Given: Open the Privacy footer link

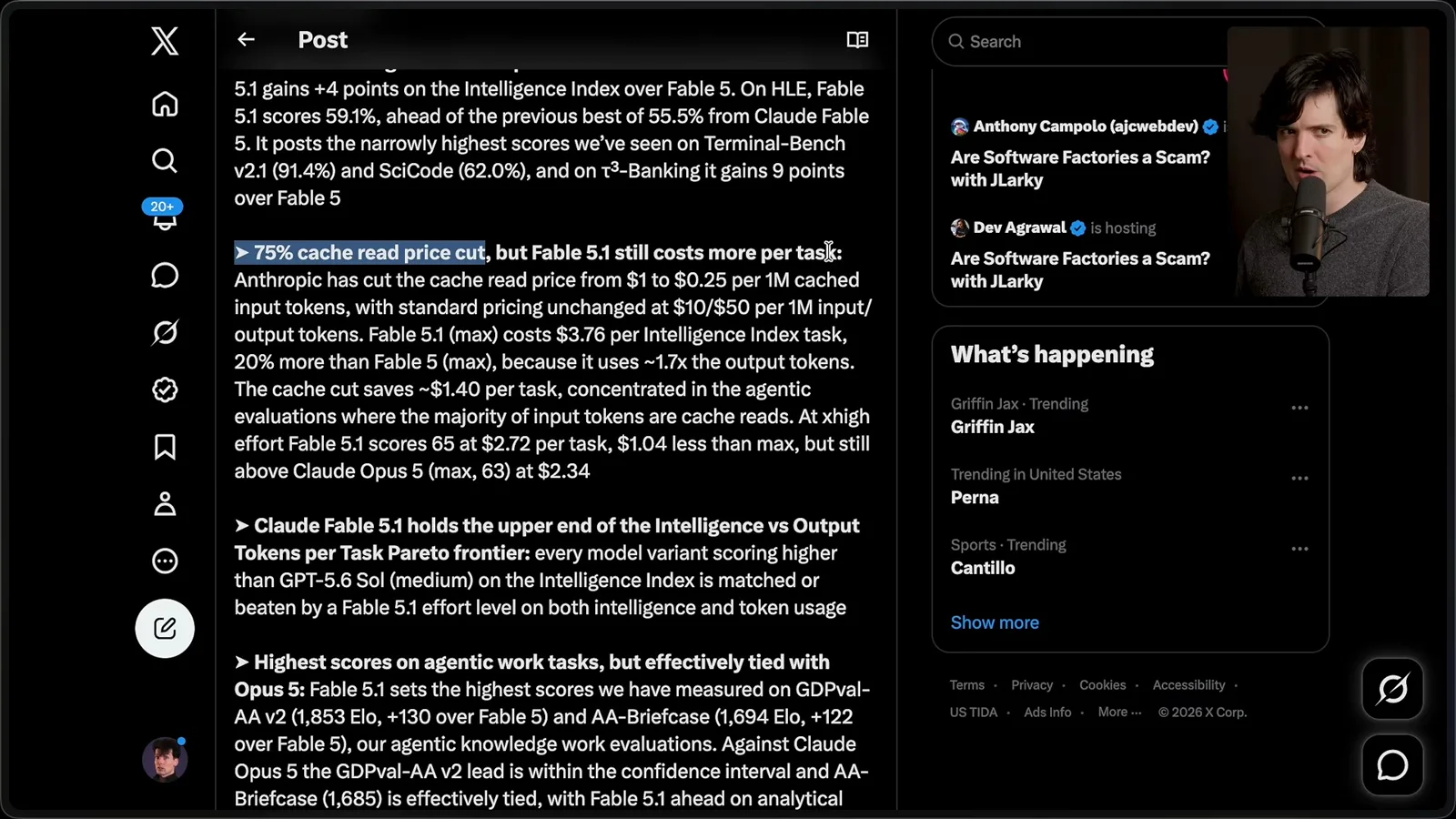Looking at the screenshot, I should click(1032, 685).
